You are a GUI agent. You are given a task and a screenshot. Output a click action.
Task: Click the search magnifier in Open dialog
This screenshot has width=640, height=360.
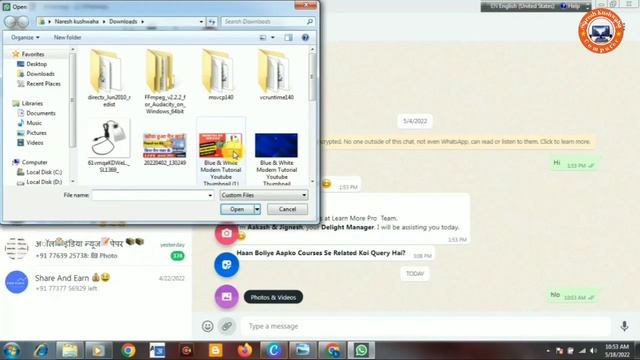(310, 22)
